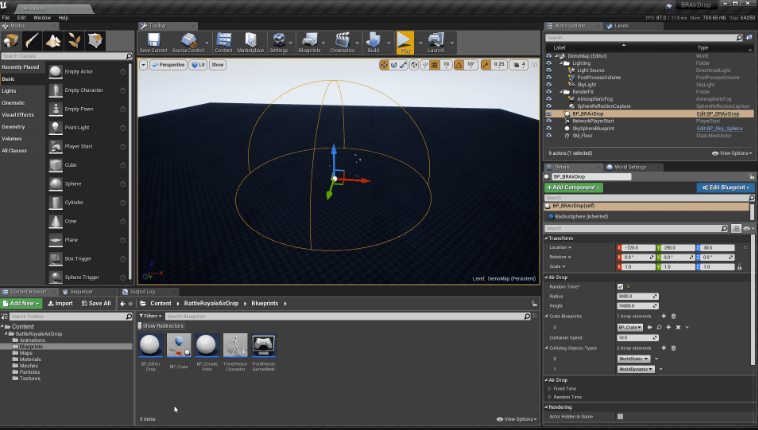
Task: Open WorldStatic object type dropdown
Action: 633,359
